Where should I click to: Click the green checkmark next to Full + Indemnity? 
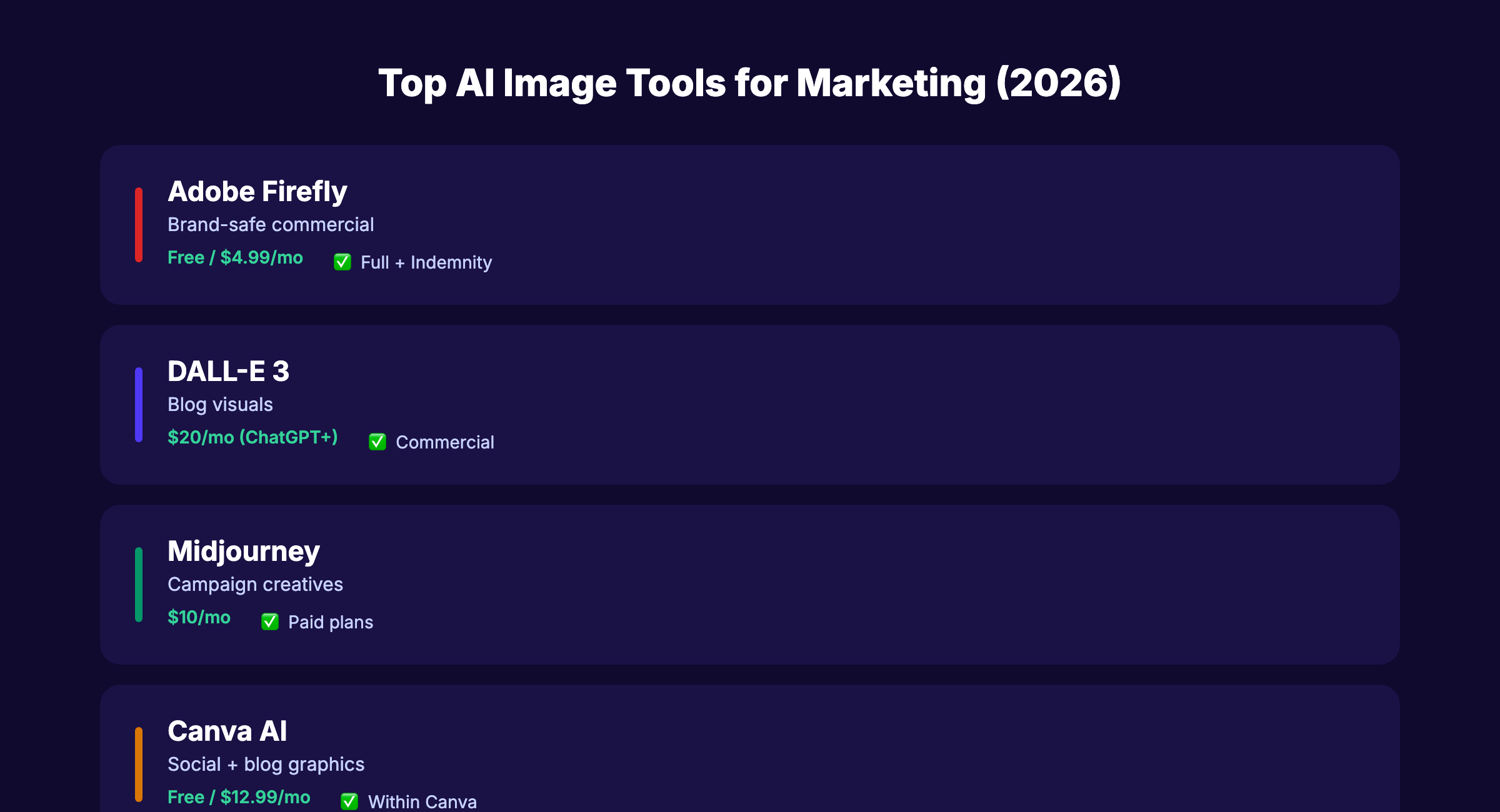tap(343, 262)
